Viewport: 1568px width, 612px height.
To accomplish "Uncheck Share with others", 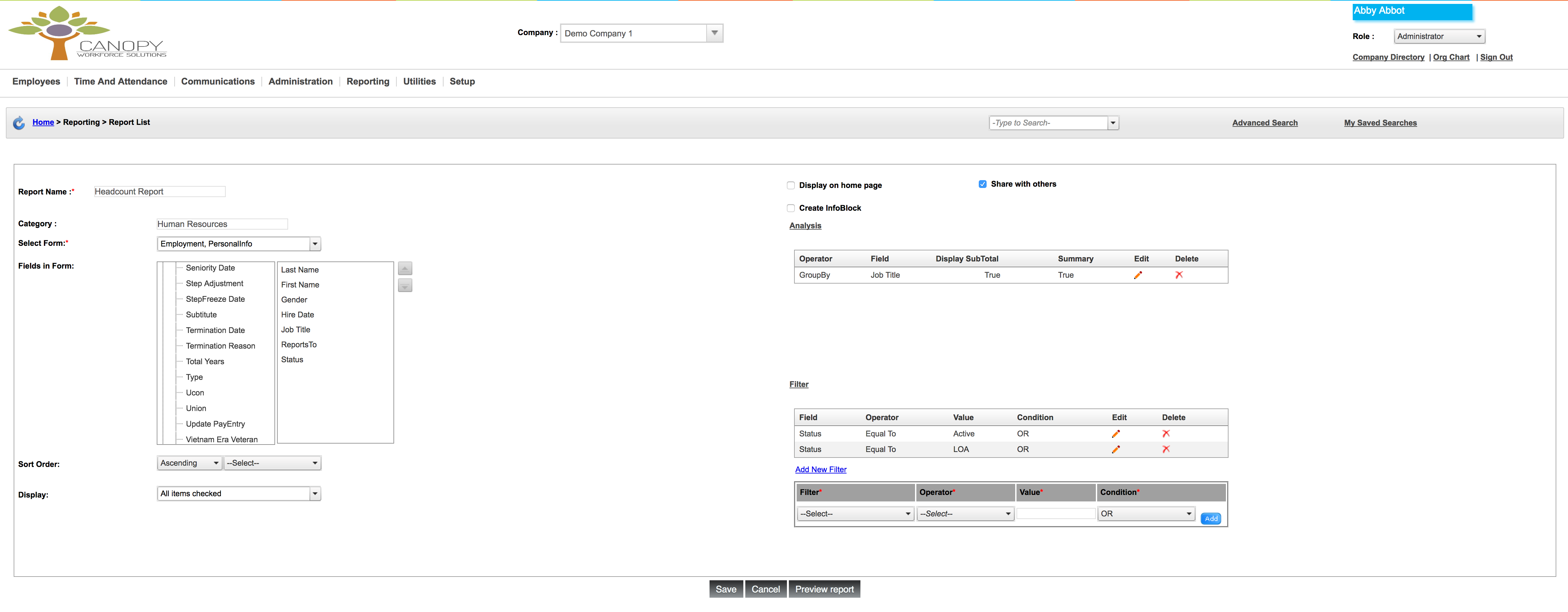I will pyautogui.click(x=982, y=184).
